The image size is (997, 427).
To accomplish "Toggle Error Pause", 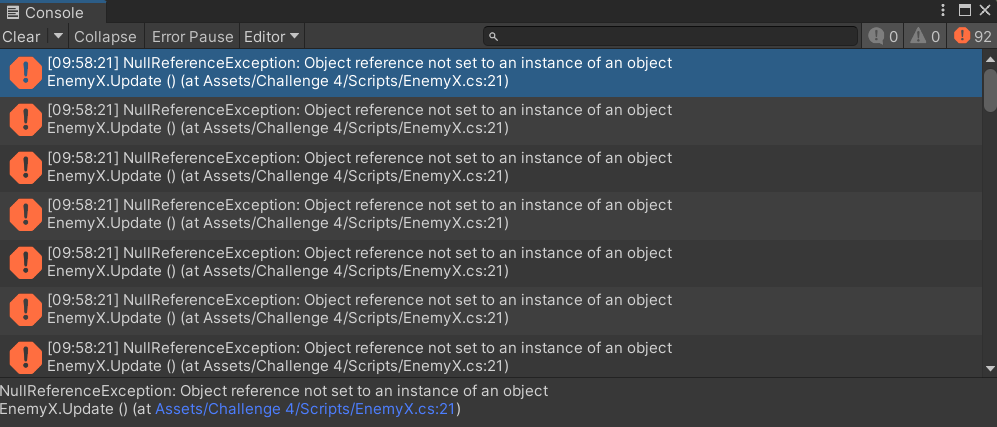I will 192,37.
